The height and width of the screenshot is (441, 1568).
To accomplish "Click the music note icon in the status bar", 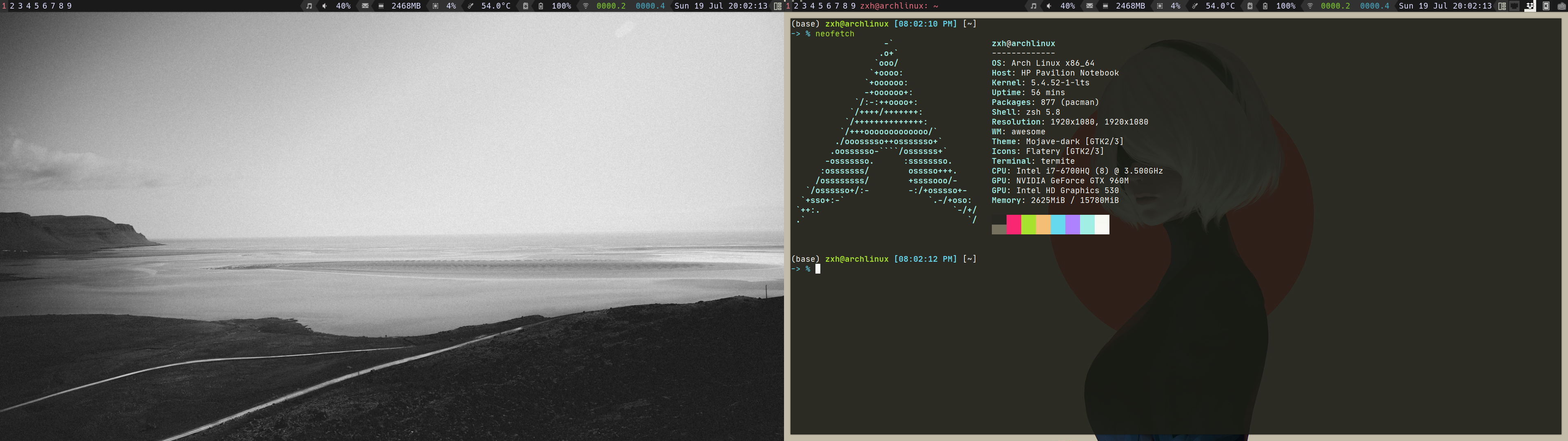I will 309,6.
